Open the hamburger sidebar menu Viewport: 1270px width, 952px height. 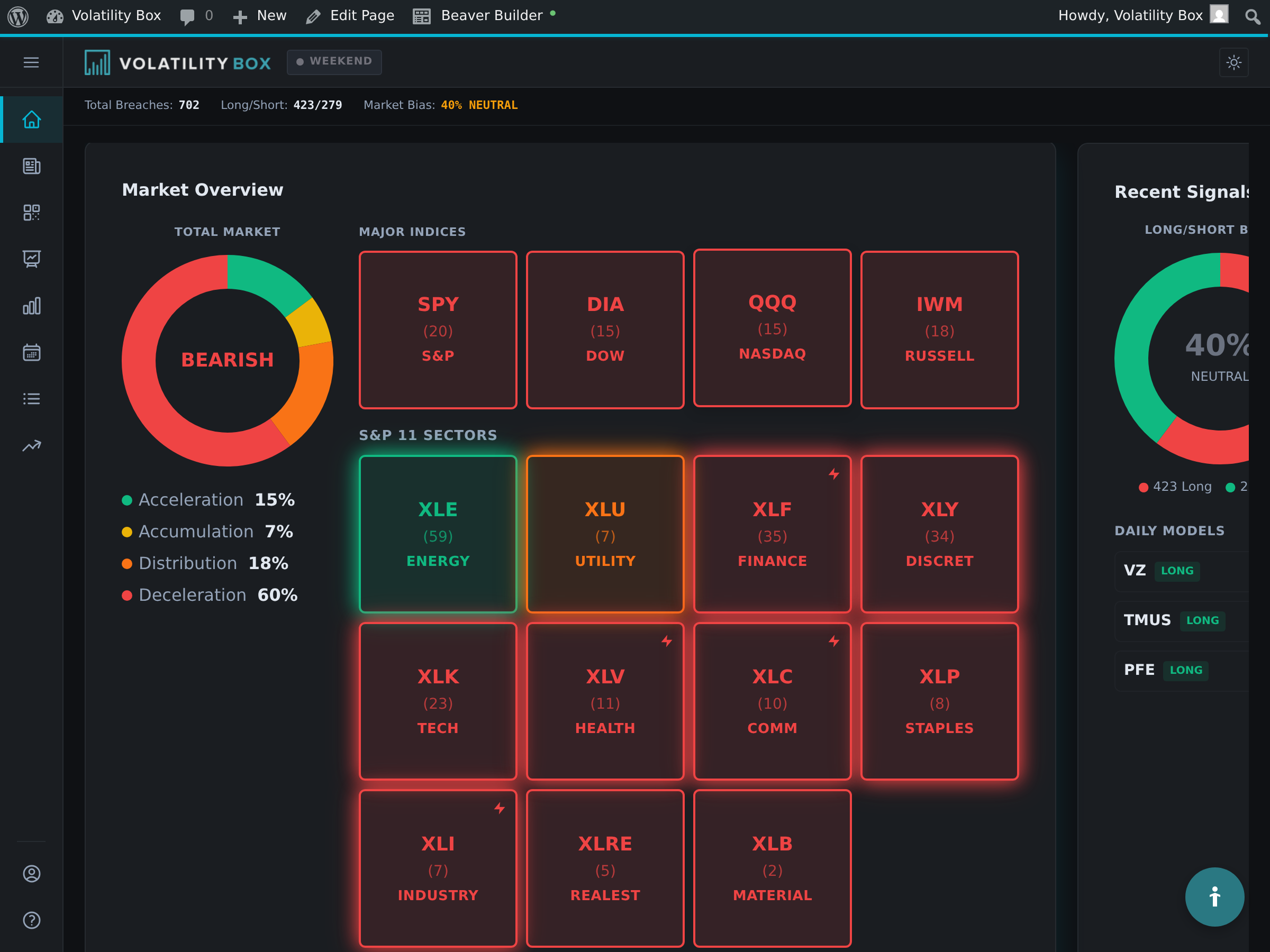tap(31, 62)
